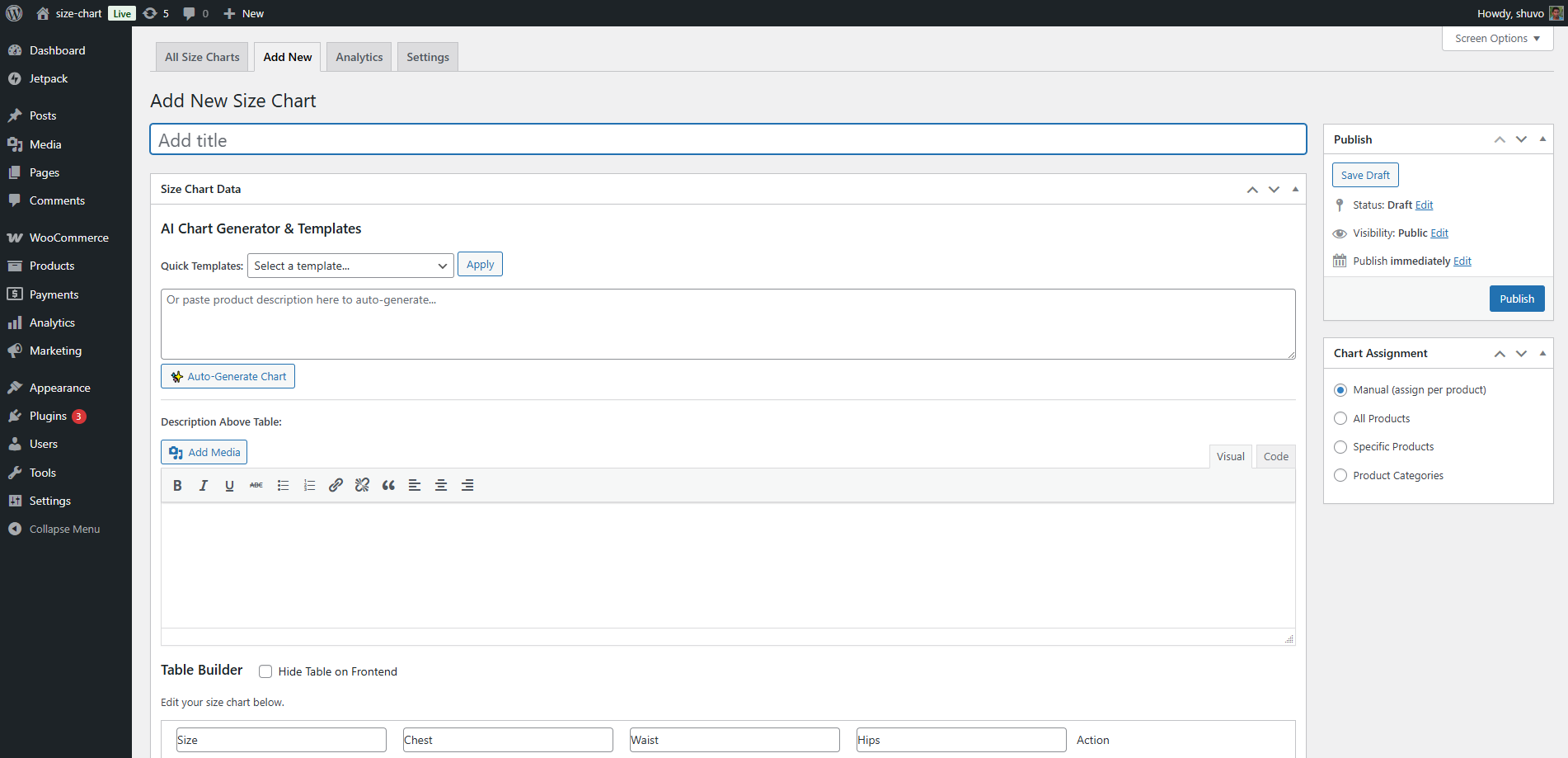
Task: Check Hide Table on Frontend
Action: (265, 671)
